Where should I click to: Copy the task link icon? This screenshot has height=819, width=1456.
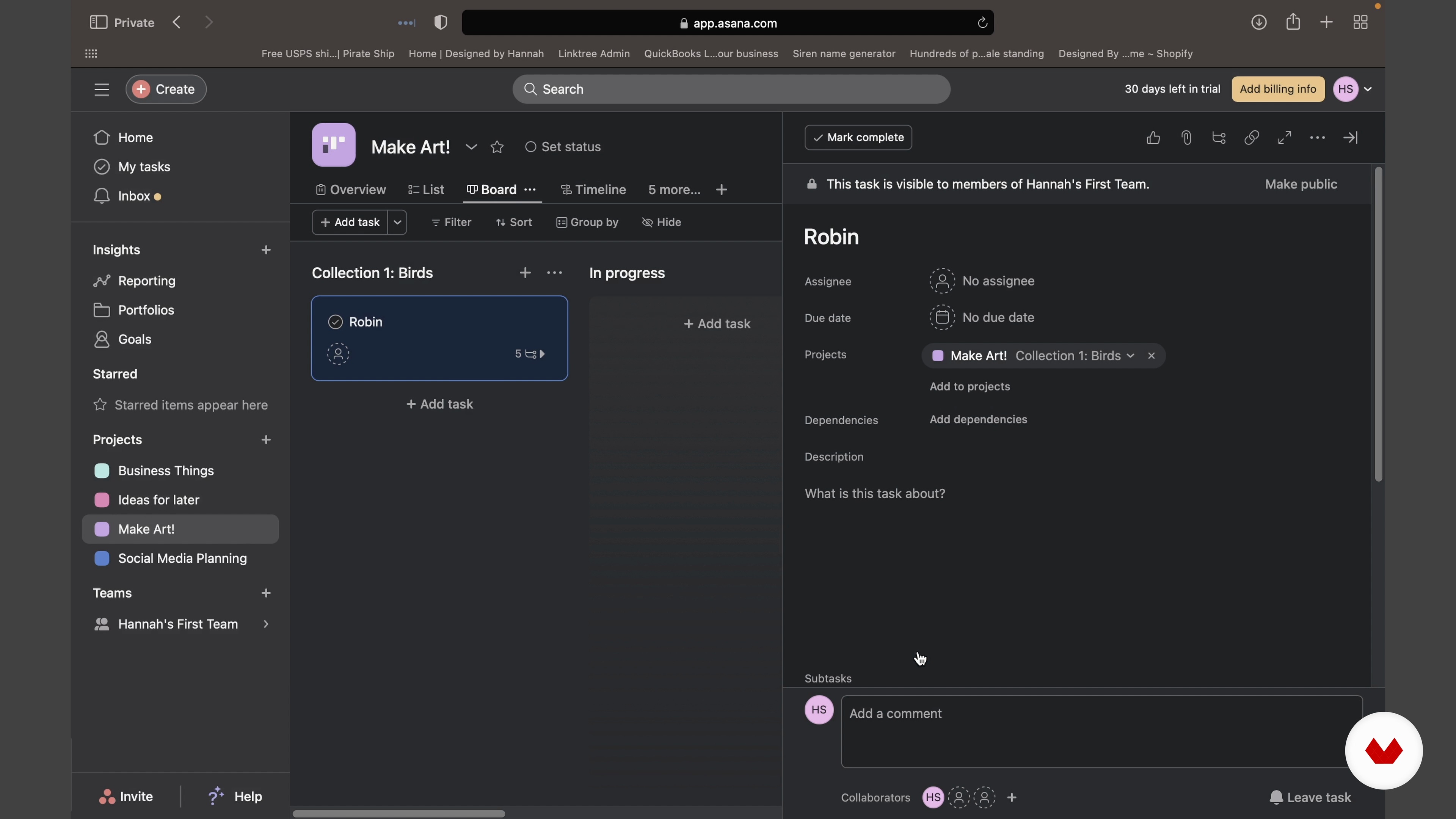[1251, 137]
